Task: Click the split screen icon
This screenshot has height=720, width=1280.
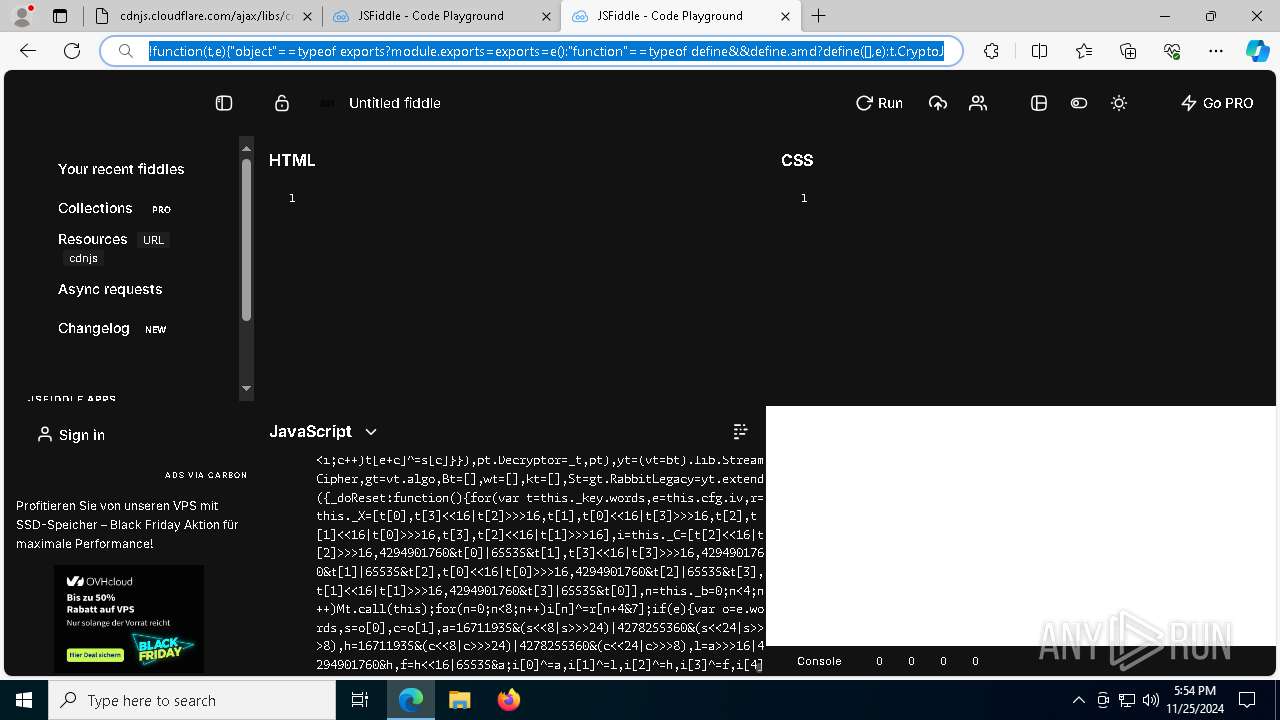Action: (1039, 51)
